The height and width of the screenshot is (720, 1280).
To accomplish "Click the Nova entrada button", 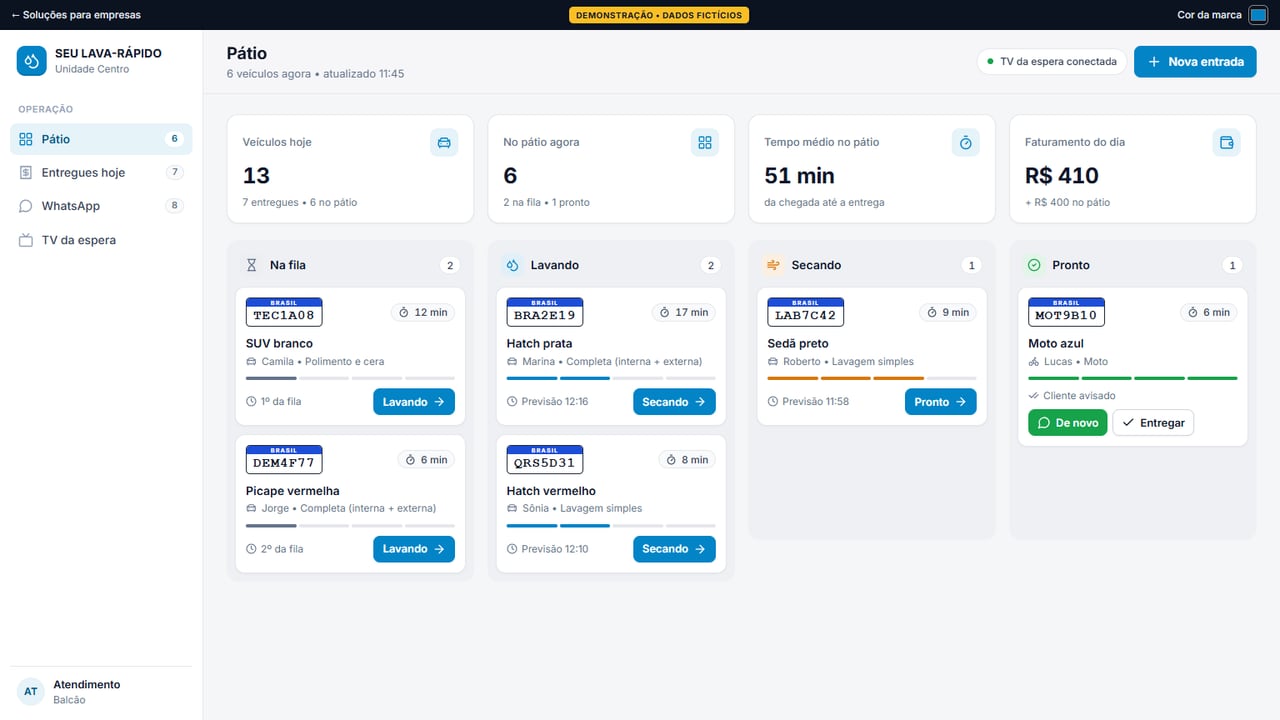I will point(1195,61).
